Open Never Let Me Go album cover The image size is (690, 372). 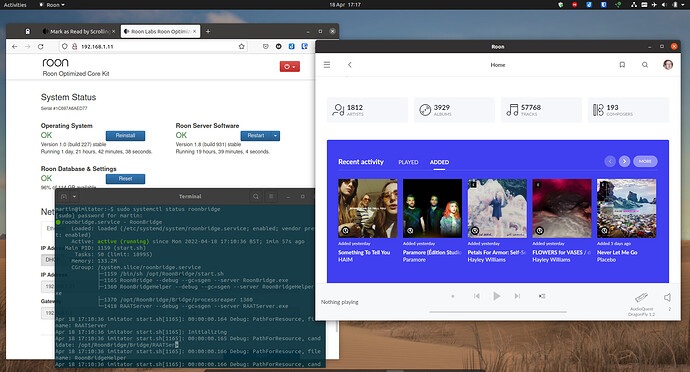pyautogui.click(x=626, y=208)
